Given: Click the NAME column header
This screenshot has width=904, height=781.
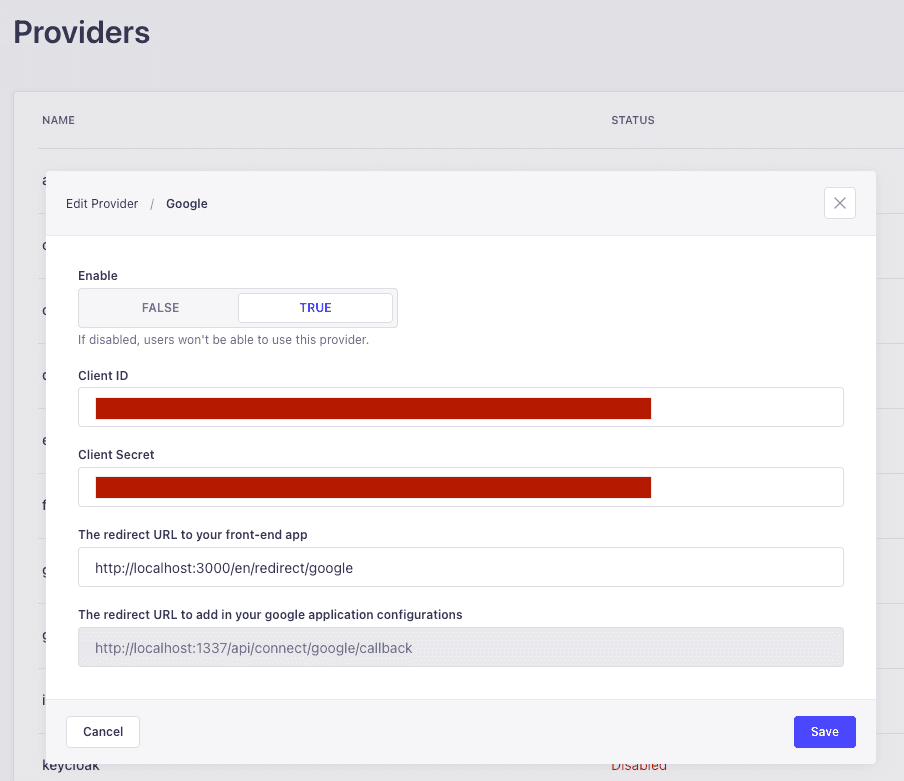Looking at the screenshot, I should (x=58, y=120).
